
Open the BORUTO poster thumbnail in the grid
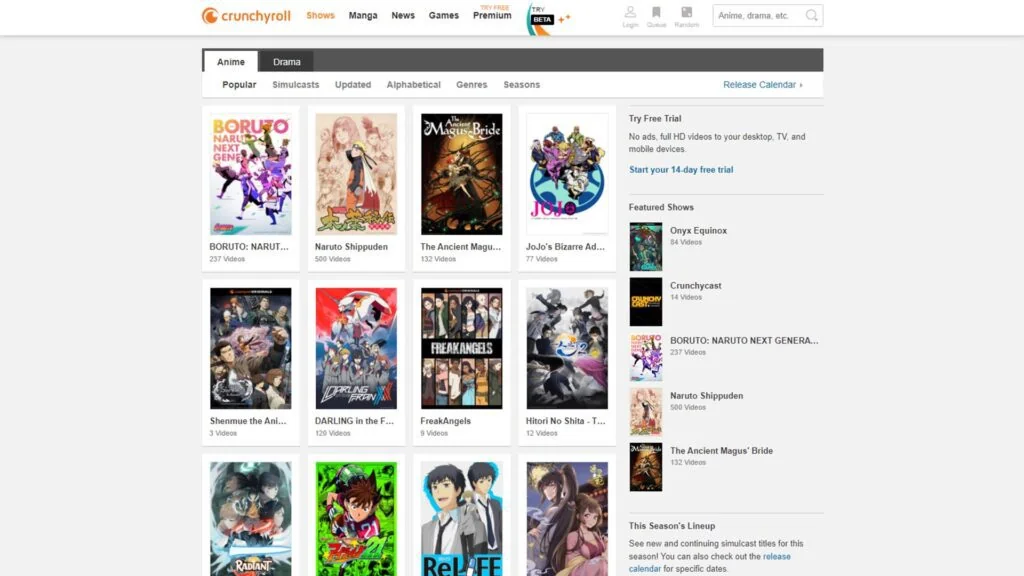[x=251, y=174]
